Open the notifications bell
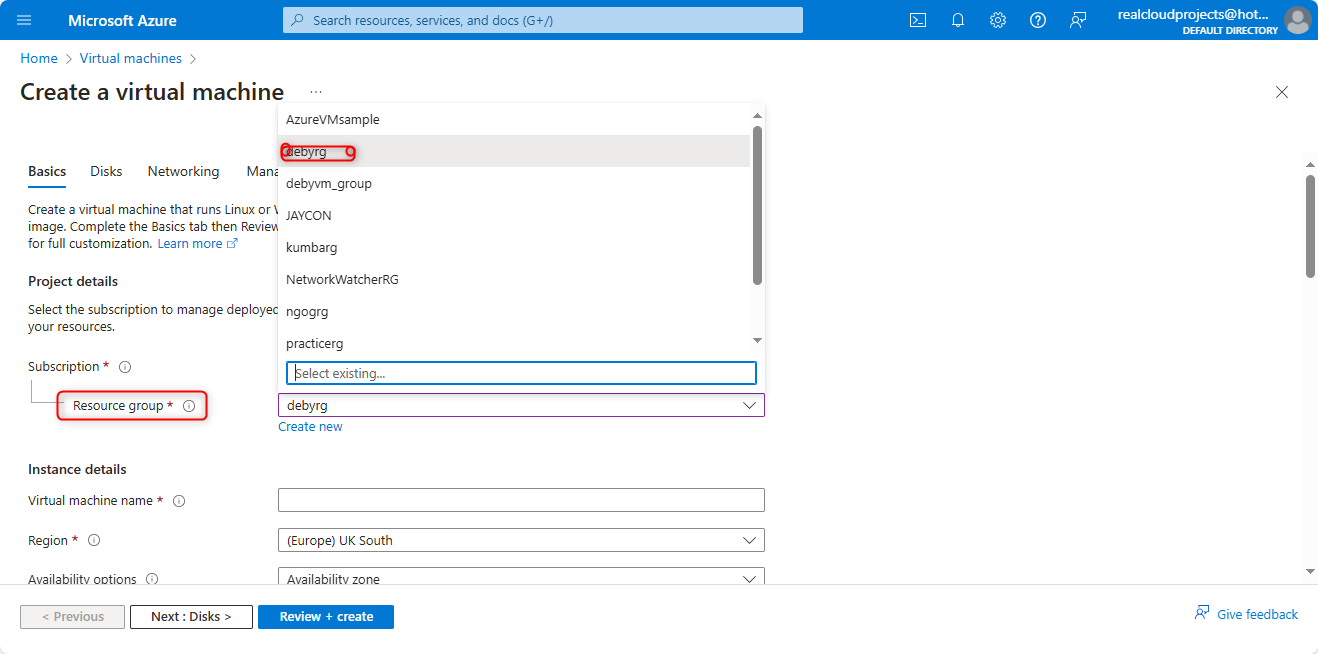The width and height of the screenshot is (1318, 654). click(957, 20)
